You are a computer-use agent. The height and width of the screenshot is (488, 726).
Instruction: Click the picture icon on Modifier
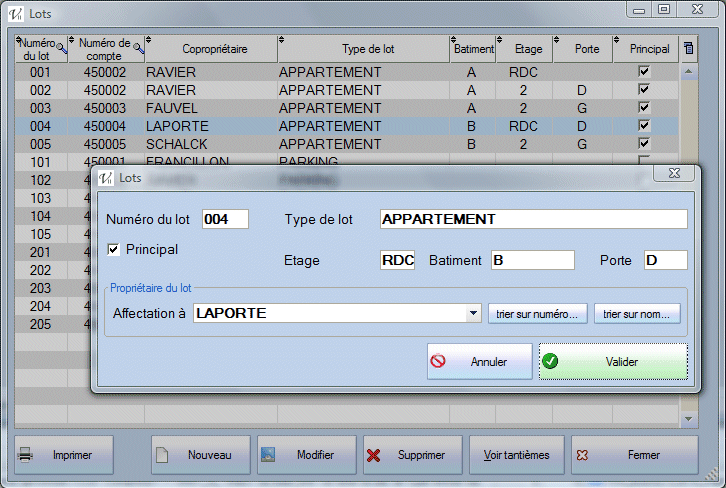click(268, 455)
